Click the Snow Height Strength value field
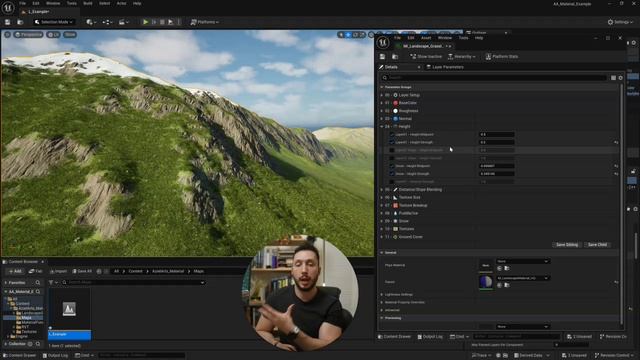 click(x=496, y=174)
